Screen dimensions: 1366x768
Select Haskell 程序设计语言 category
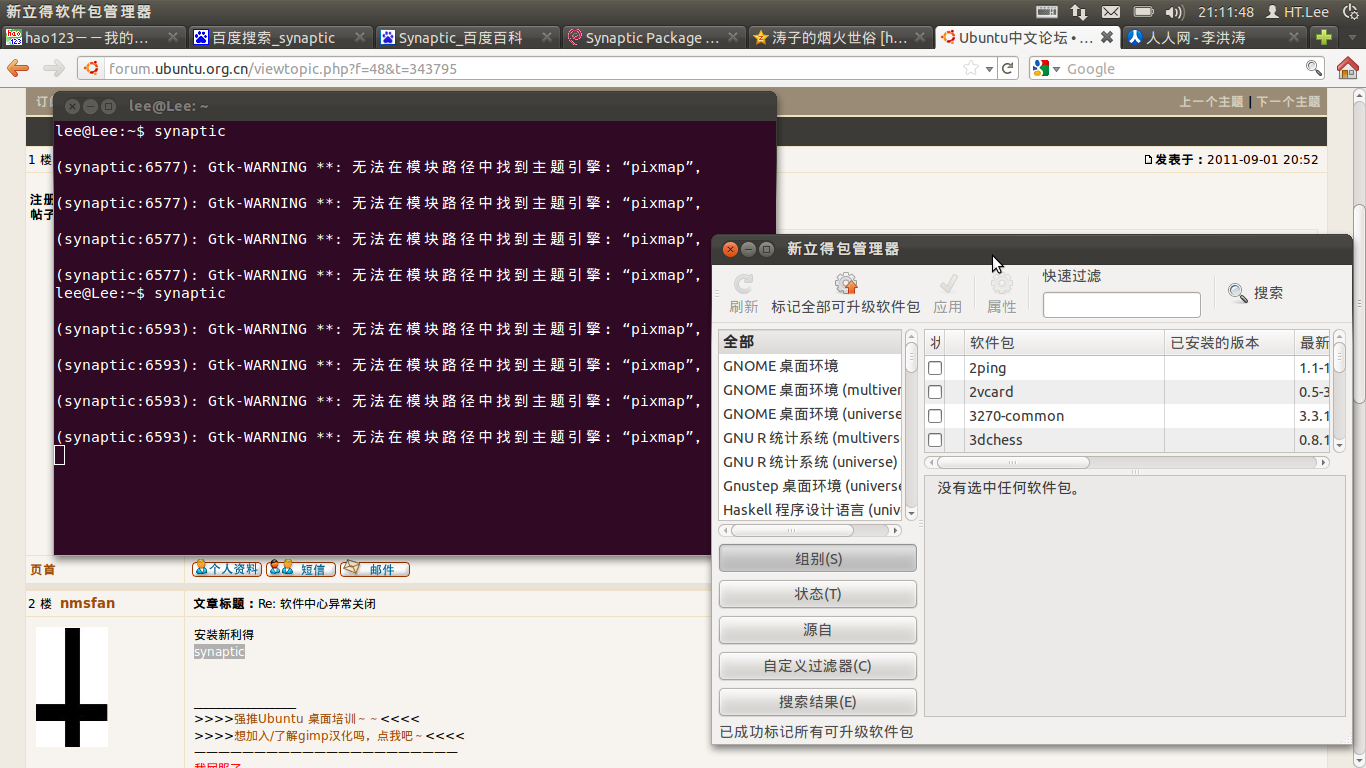click(x=810, y=510)
